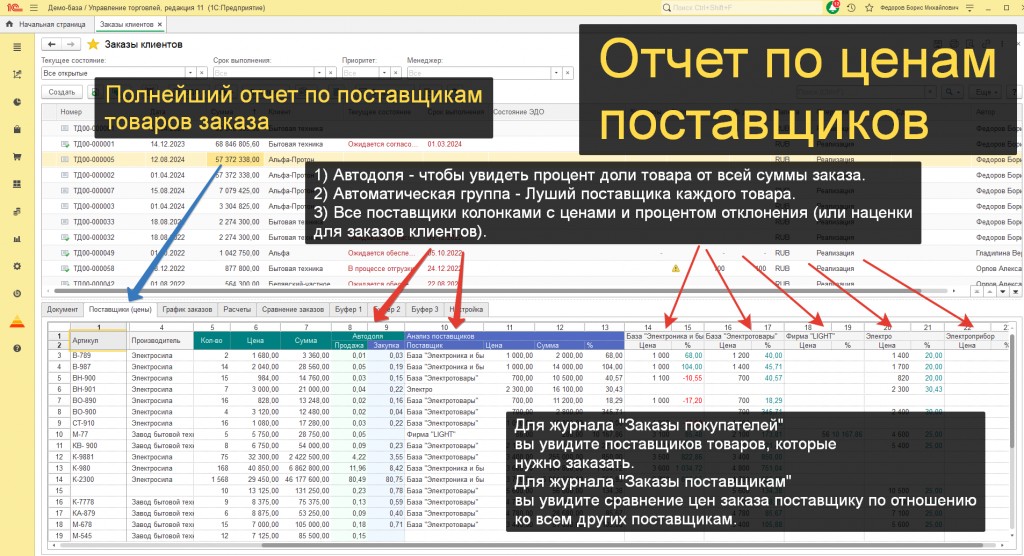Viewport: 1024px width, 556px height.
Task: Open the gear settings section icon
Action: pyautogui.click(x=17, y=267)
